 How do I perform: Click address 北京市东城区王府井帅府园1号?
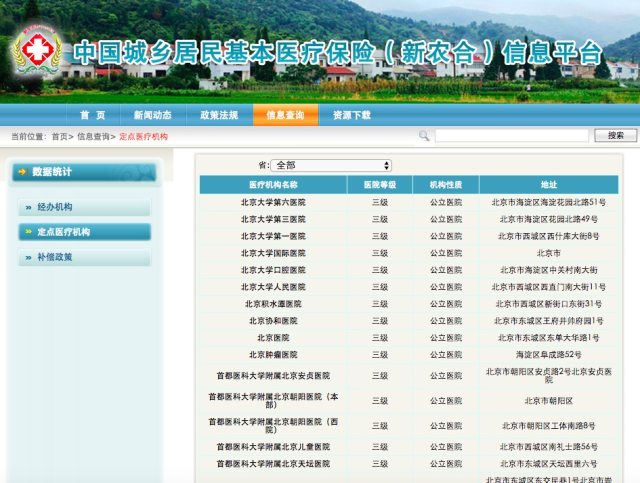coord(549,321)
